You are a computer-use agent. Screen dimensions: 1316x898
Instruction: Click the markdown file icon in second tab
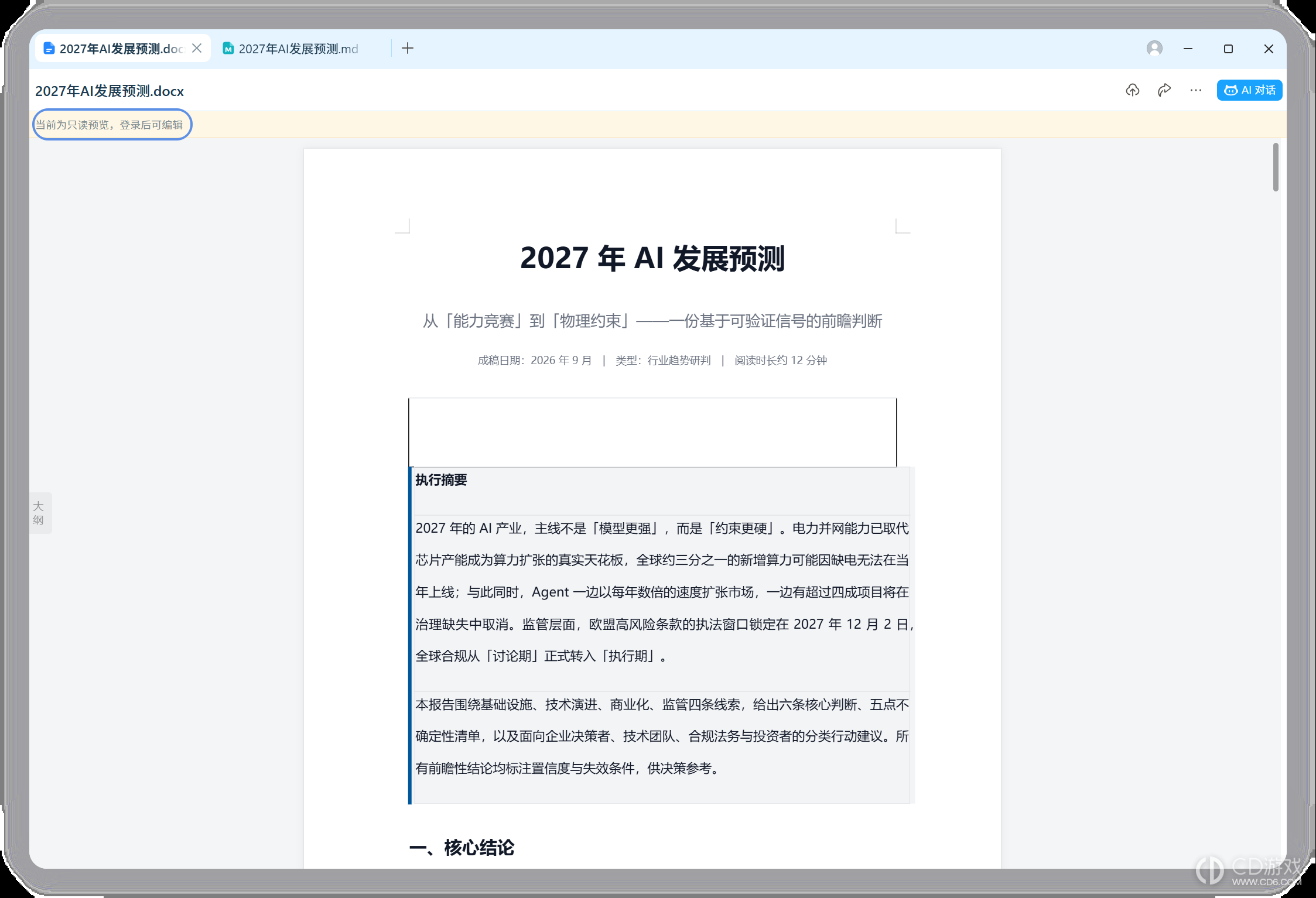228,49
